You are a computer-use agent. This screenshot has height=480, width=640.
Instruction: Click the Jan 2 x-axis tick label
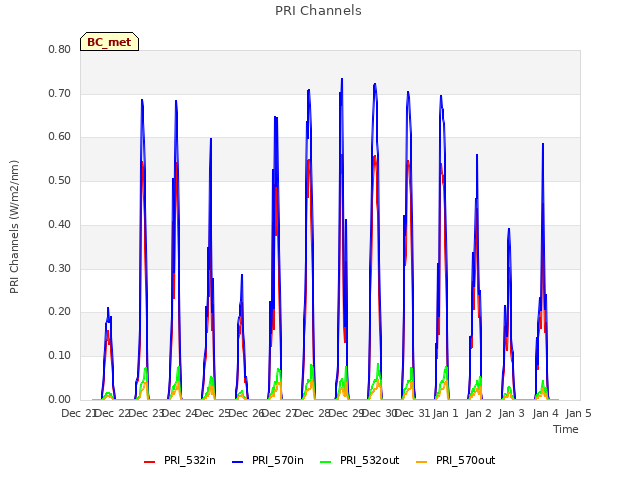pyautogui.click(x=479, y=413)
